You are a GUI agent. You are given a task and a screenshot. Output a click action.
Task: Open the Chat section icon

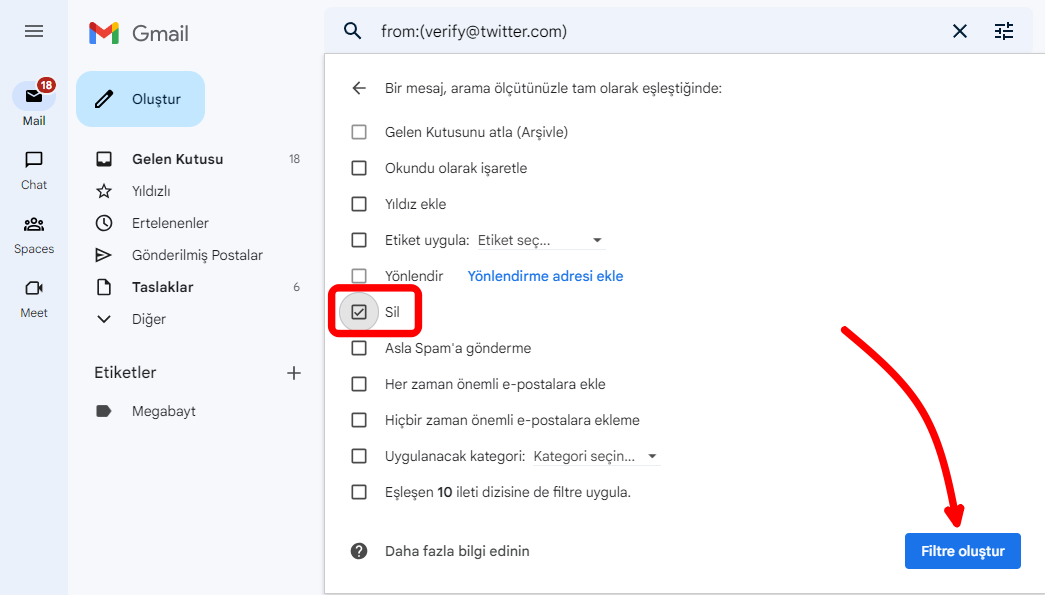pyautogui.click(x=34, y=160)
